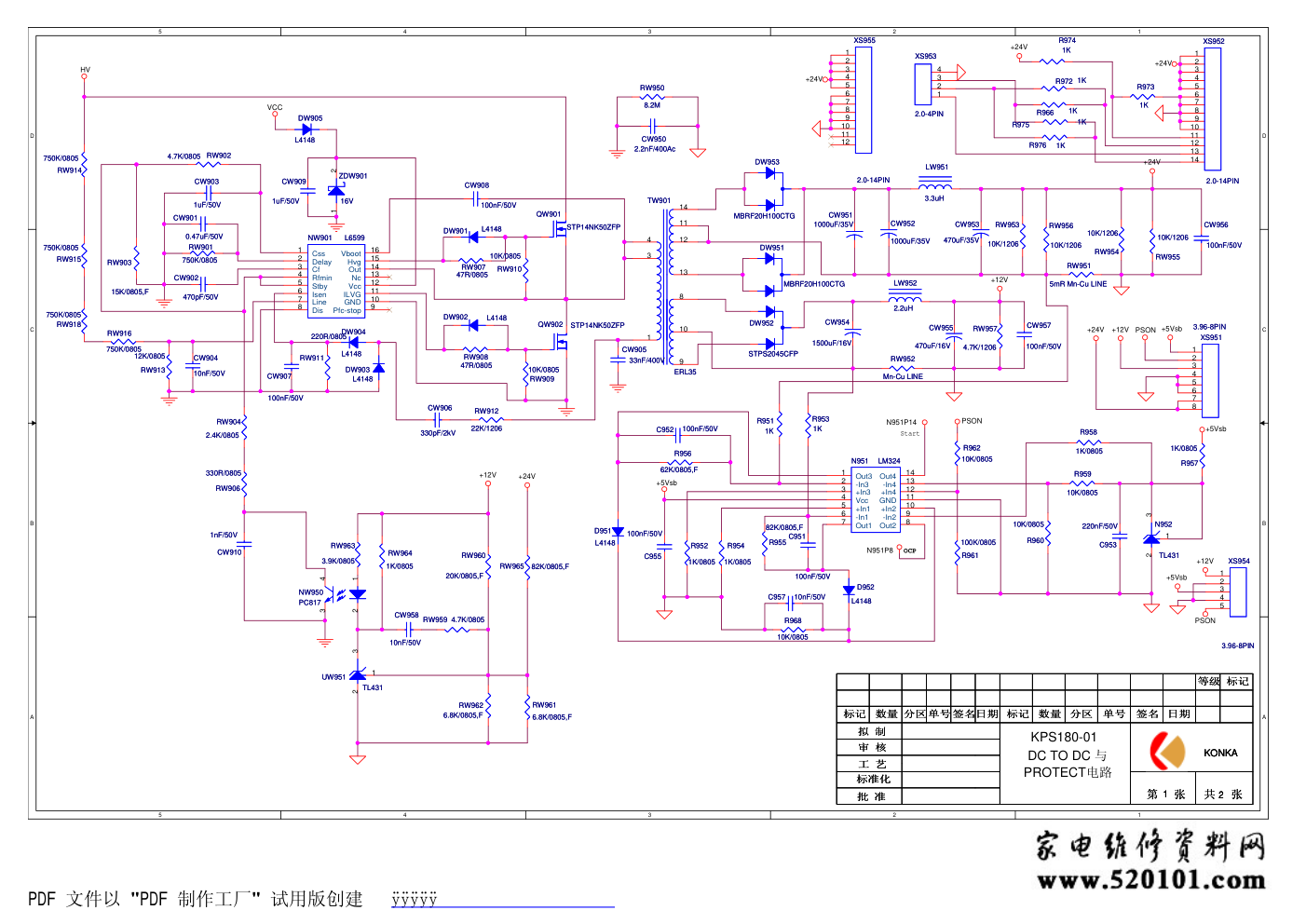Click the CW906 330pF/2kV capacitor label
The height and width of the screenshot is (924, 1306).
[x=440, y=420]
